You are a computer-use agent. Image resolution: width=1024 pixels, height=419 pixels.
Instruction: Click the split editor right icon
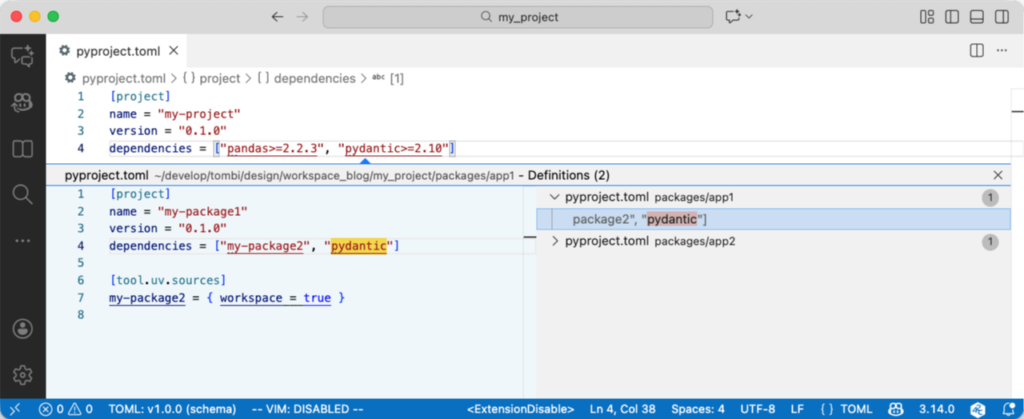tap(976, 50)
